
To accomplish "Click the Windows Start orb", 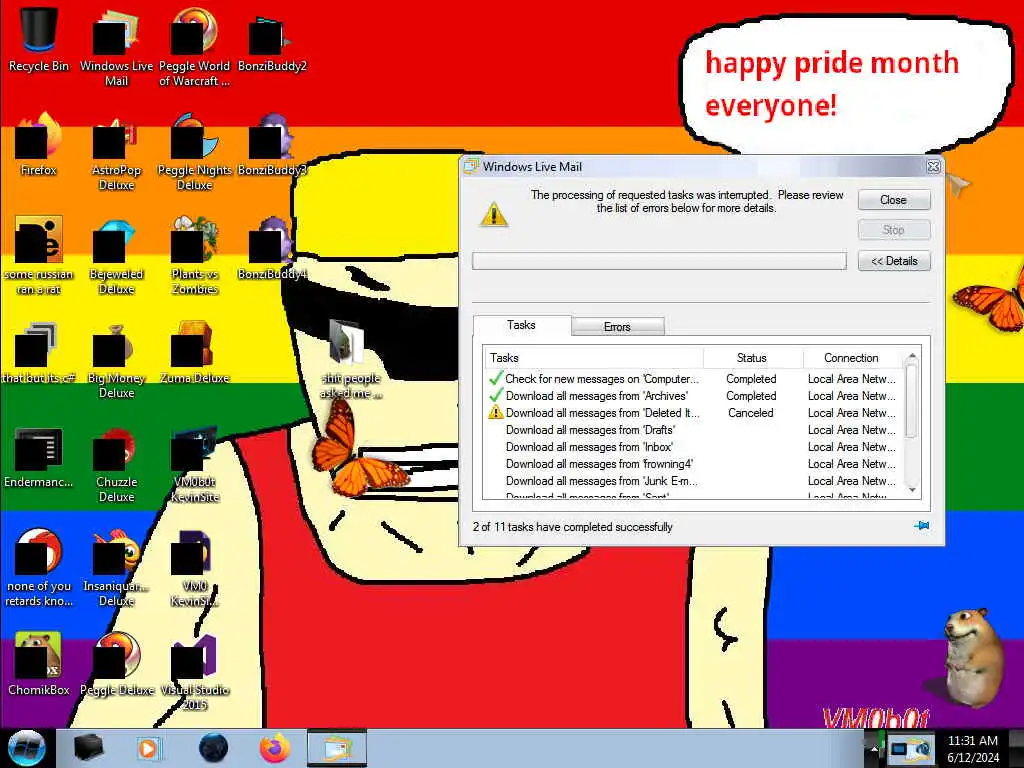I will [x=27, y=748].
